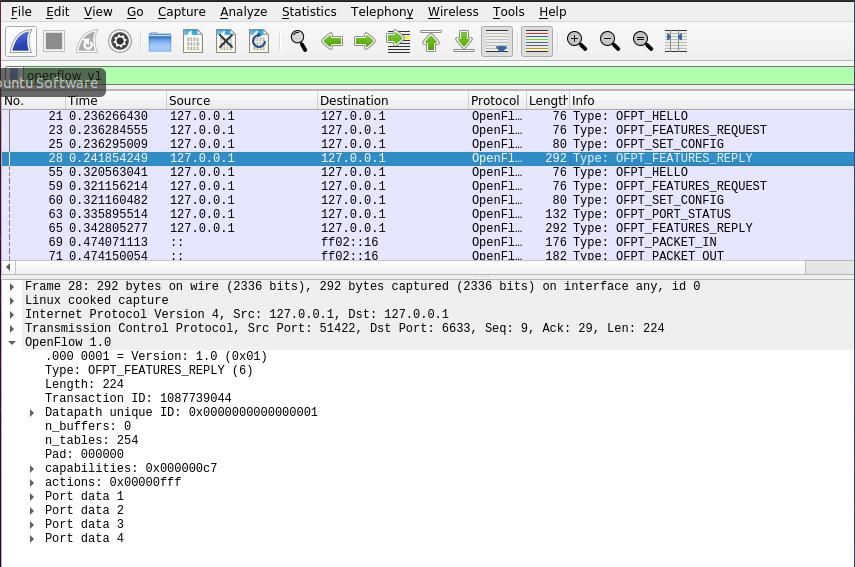Expand Linux cooked capture section
This screenshot has width=855, height=567.
pyautogui.click(x=12, y=300)
